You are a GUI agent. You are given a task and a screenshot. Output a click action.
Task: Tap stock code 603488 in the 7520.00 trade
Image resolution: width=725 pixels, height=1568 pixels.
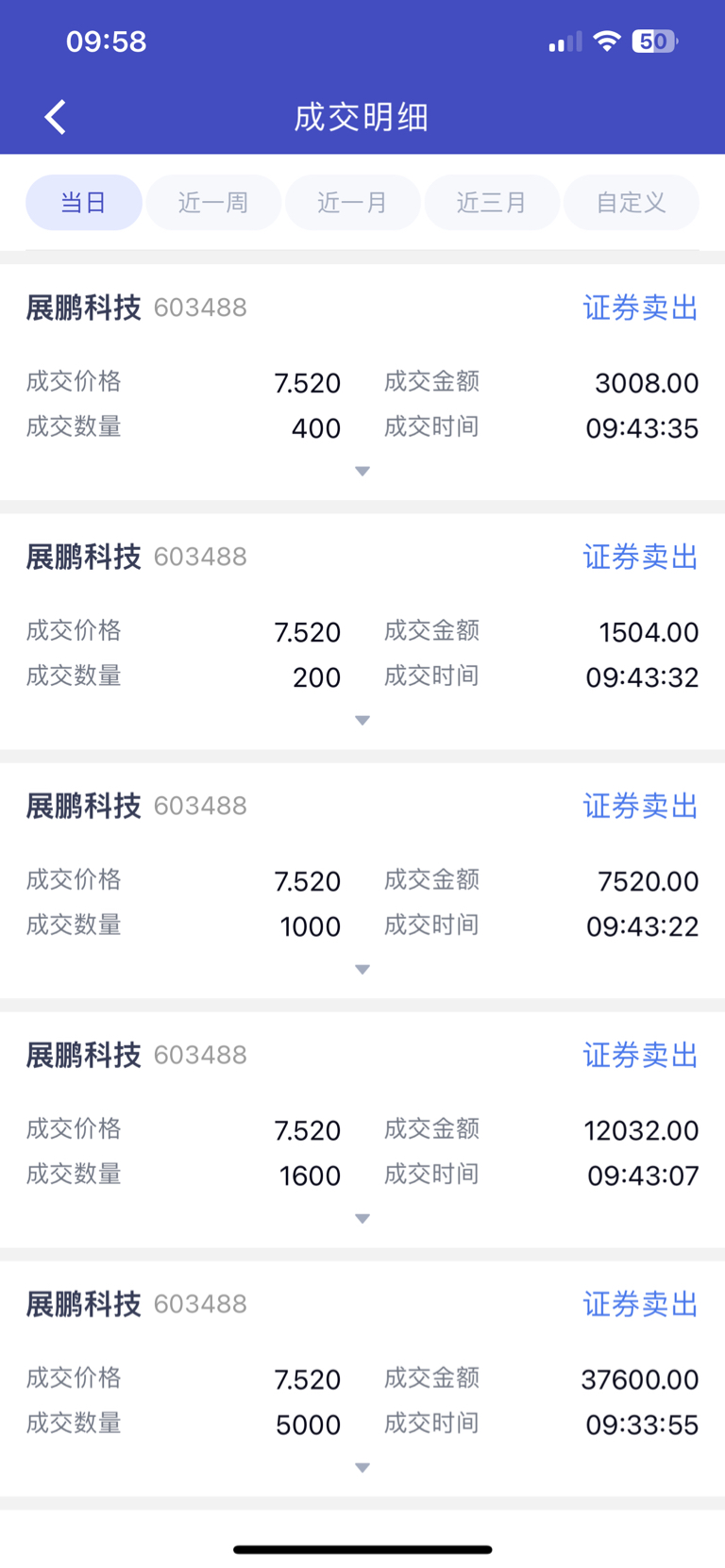(200, 806)
